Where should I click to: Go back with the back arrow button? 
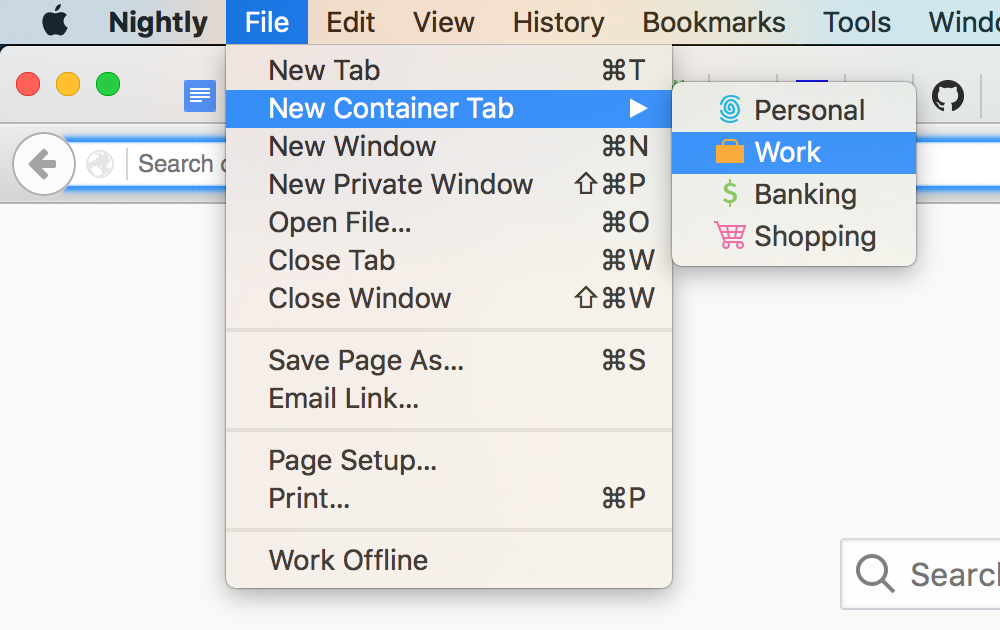pos(43,163)
